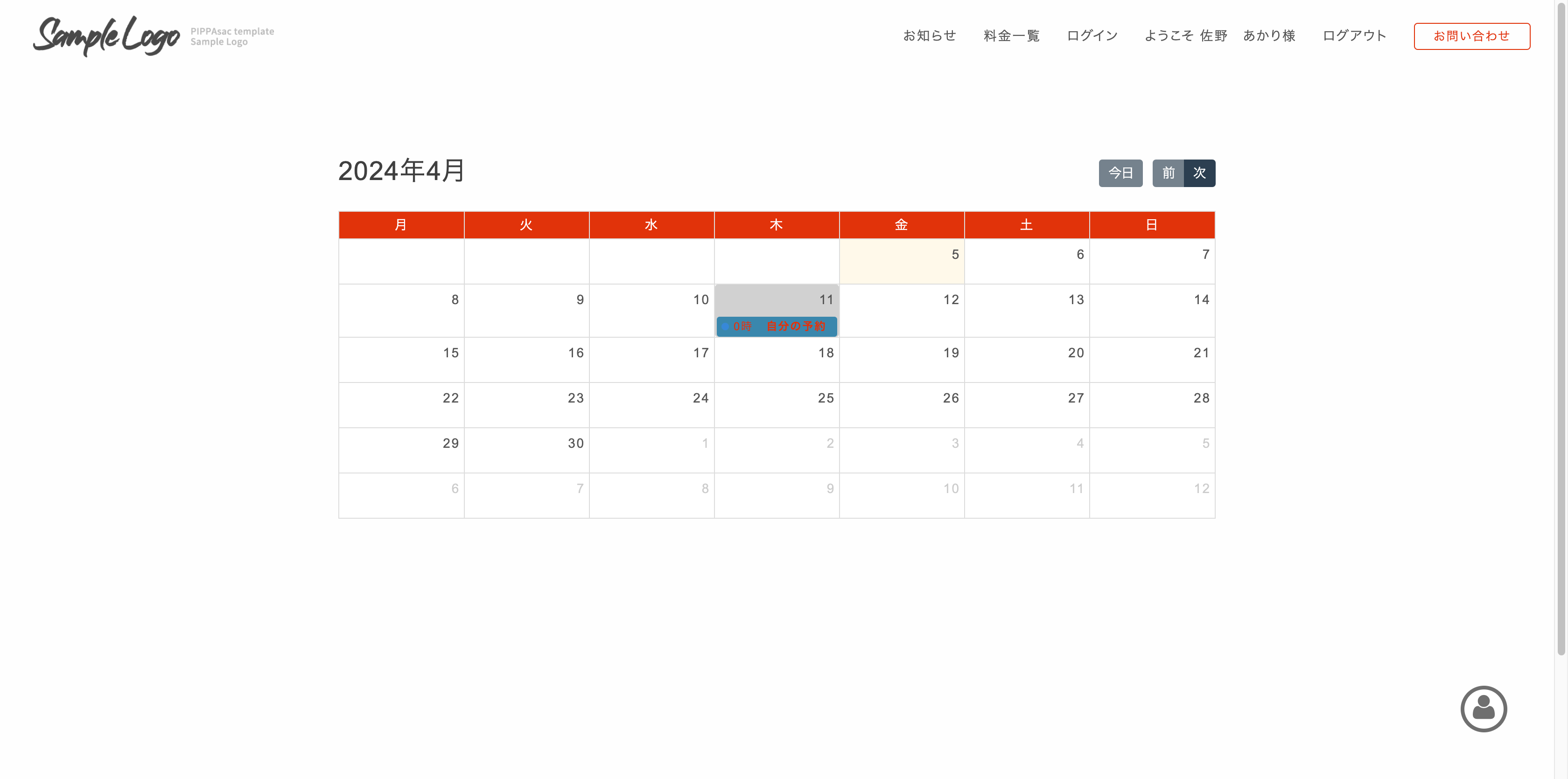This screenshot has width=1568, height=779.
Task: Click the ようこそ 佐野 あかり様 link
Action: pyautogui.click(x=1219, y=36)
